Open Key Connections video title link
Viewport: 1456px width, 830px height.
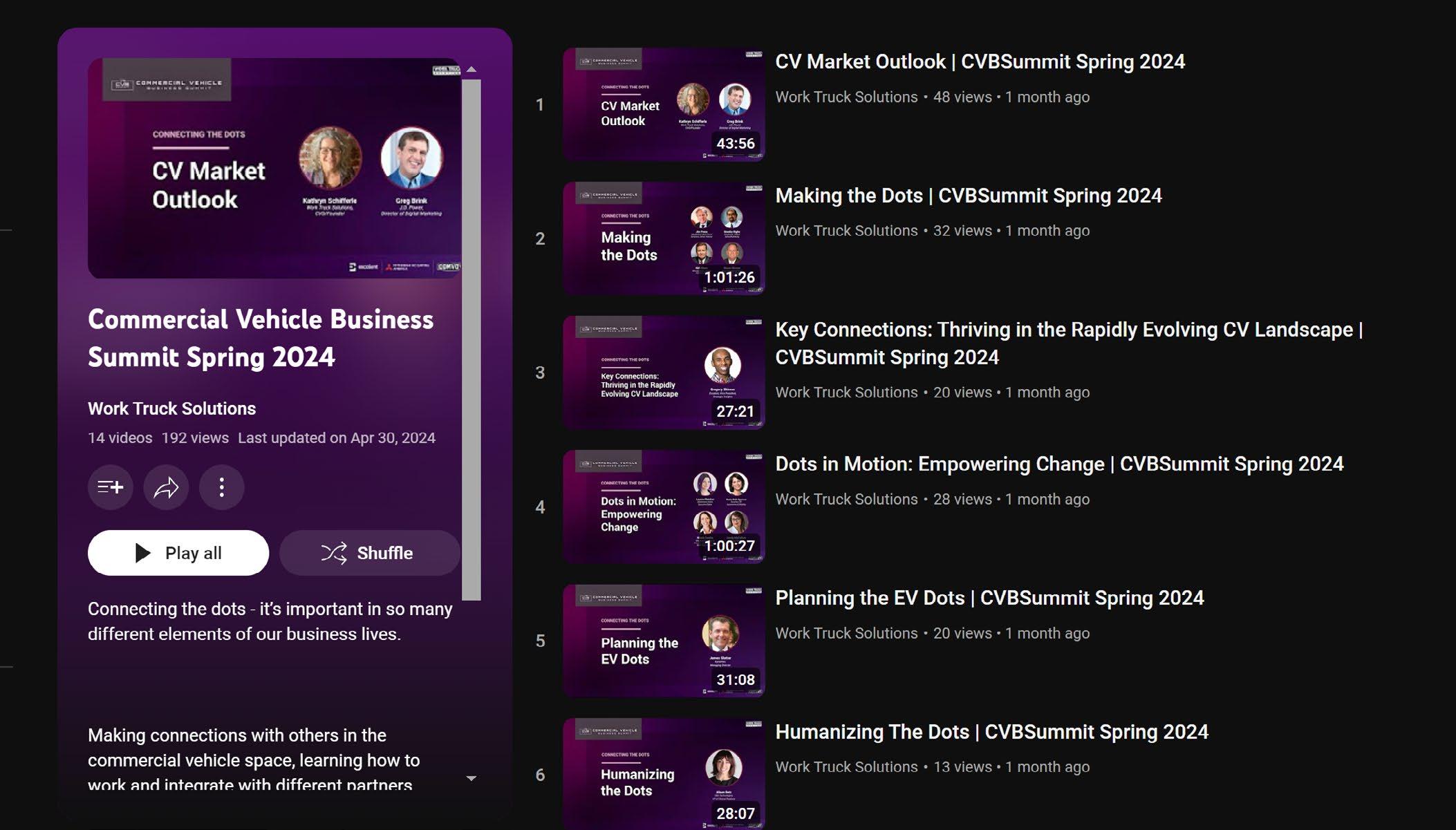coord(1068,330)
